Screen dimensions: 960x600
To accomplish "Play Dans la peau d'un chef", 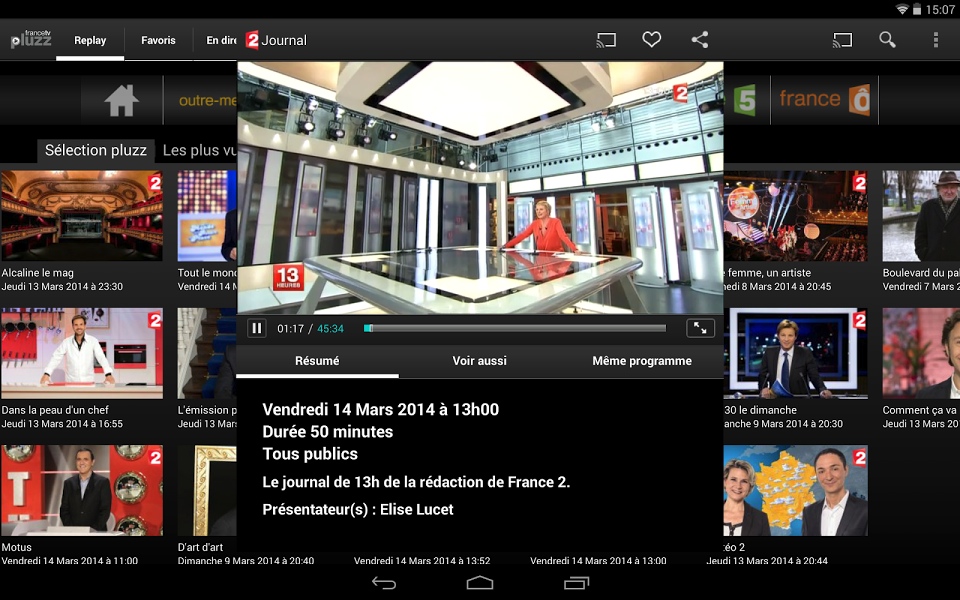I will coord(82,353).
